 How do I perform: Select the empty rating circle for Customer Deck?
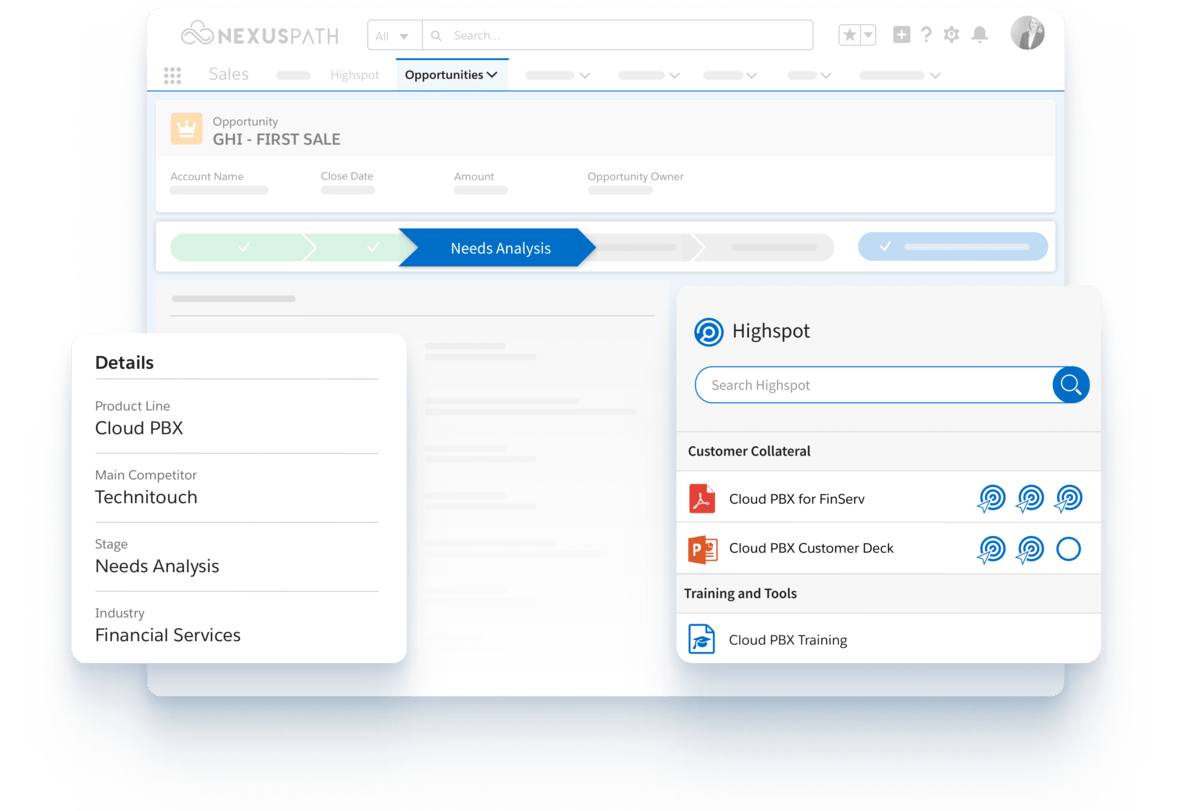(x=1068, y=549)
